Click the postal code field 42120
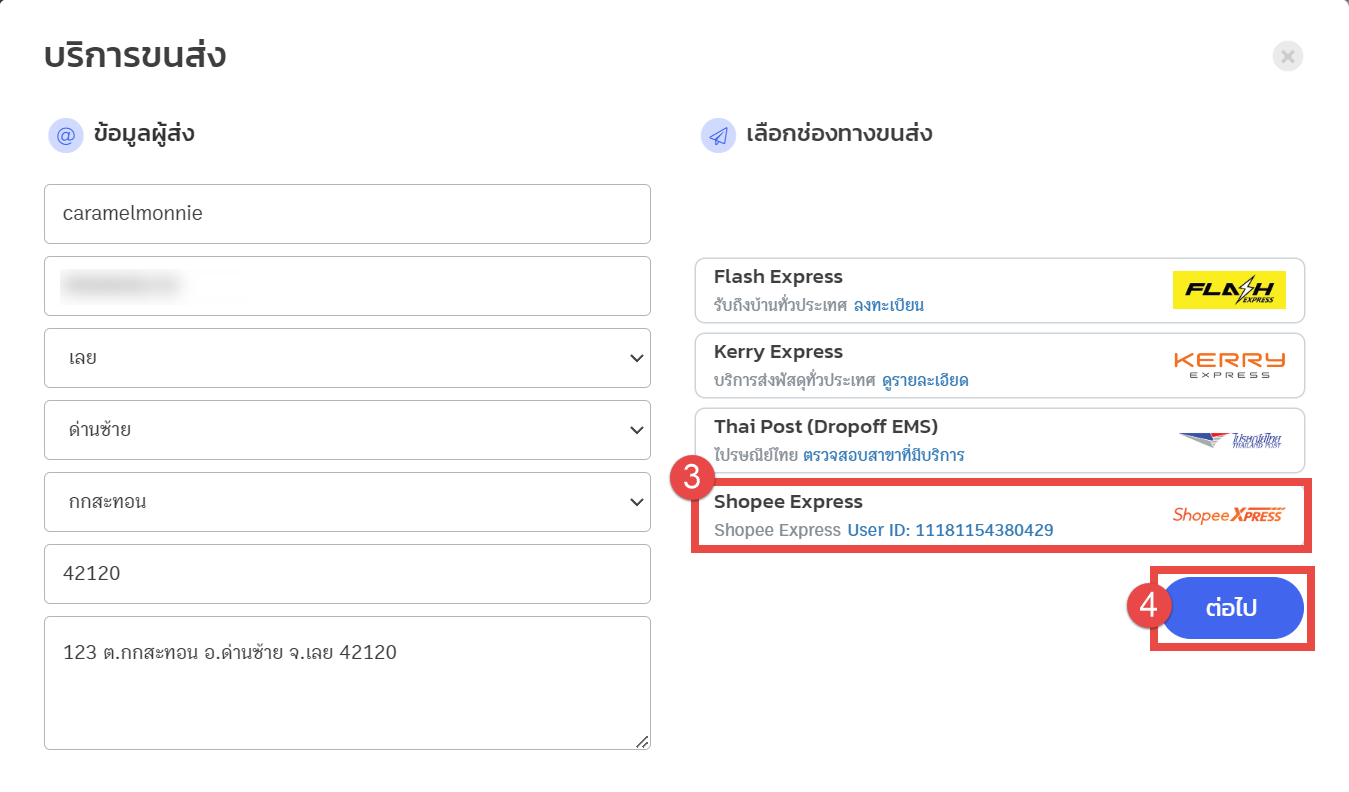Viewport: 1349px width, 792px height. tap(347, 574)
